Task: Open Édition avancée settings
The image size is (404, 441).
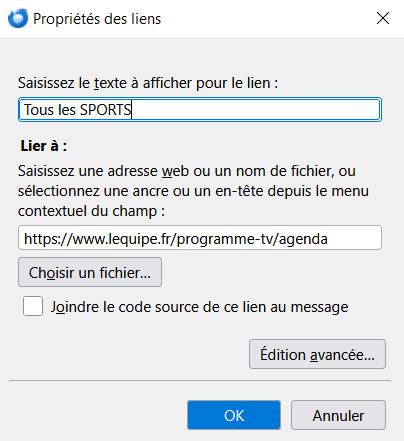Action: 317,354
